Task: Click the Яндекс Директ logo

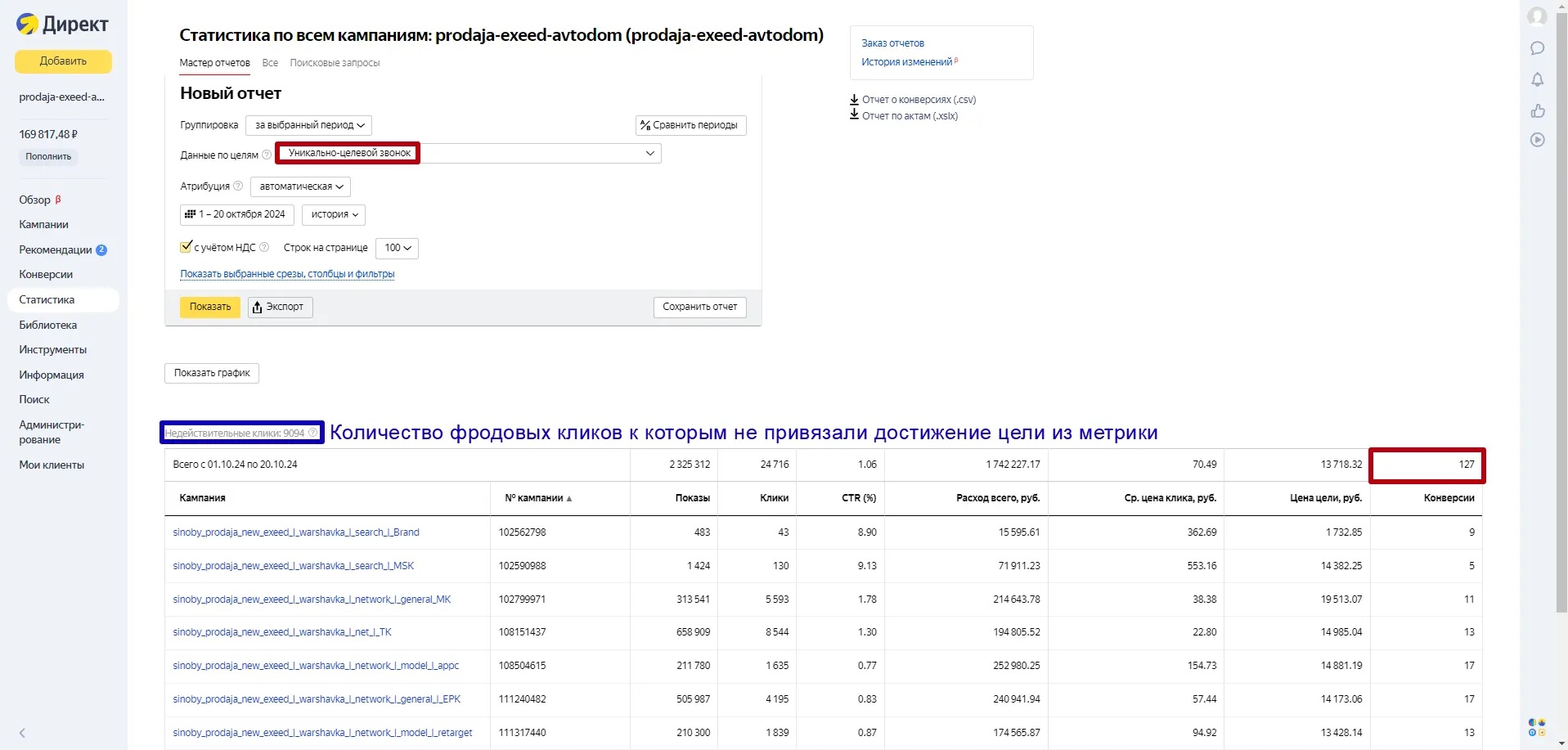Action: [62, 25]
